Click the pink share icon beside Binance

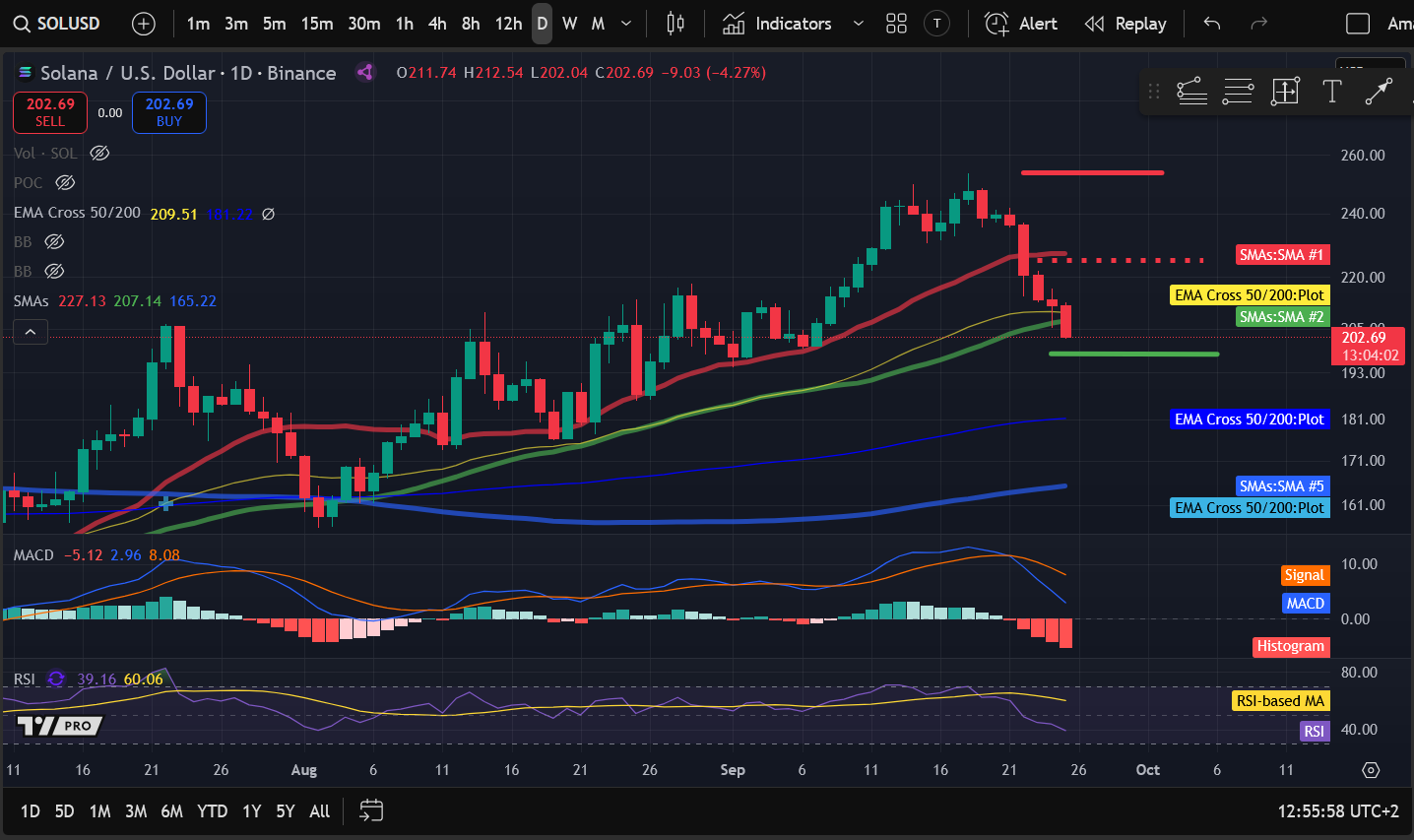[365, 72]
